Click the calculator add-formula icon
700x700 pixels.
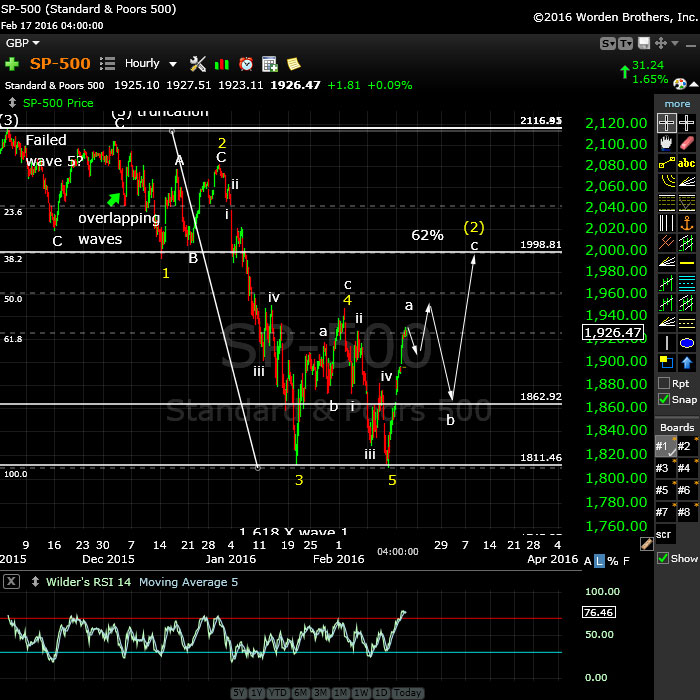[270, 64]
